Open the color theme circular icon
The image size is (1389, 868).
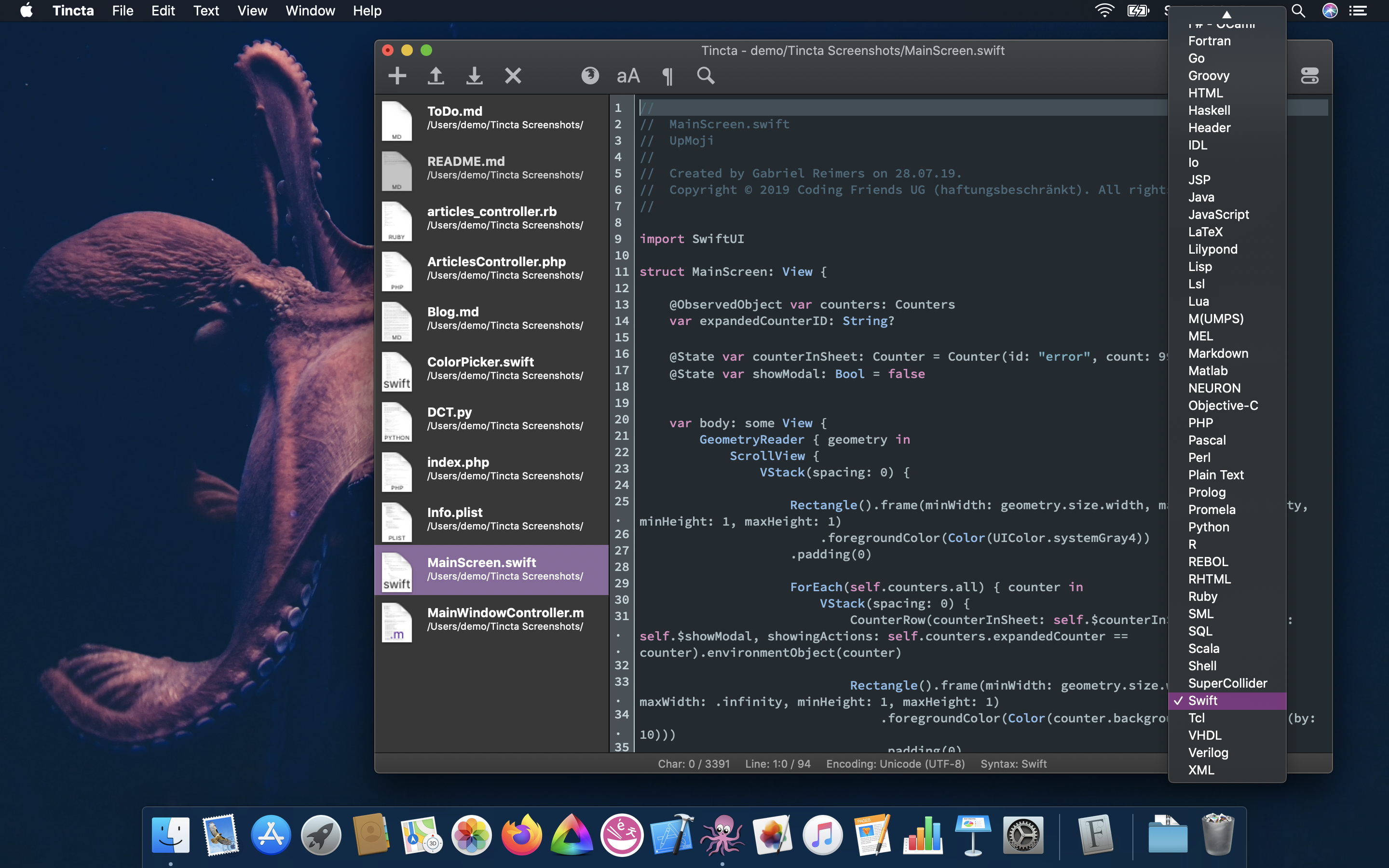coord(589,76)
